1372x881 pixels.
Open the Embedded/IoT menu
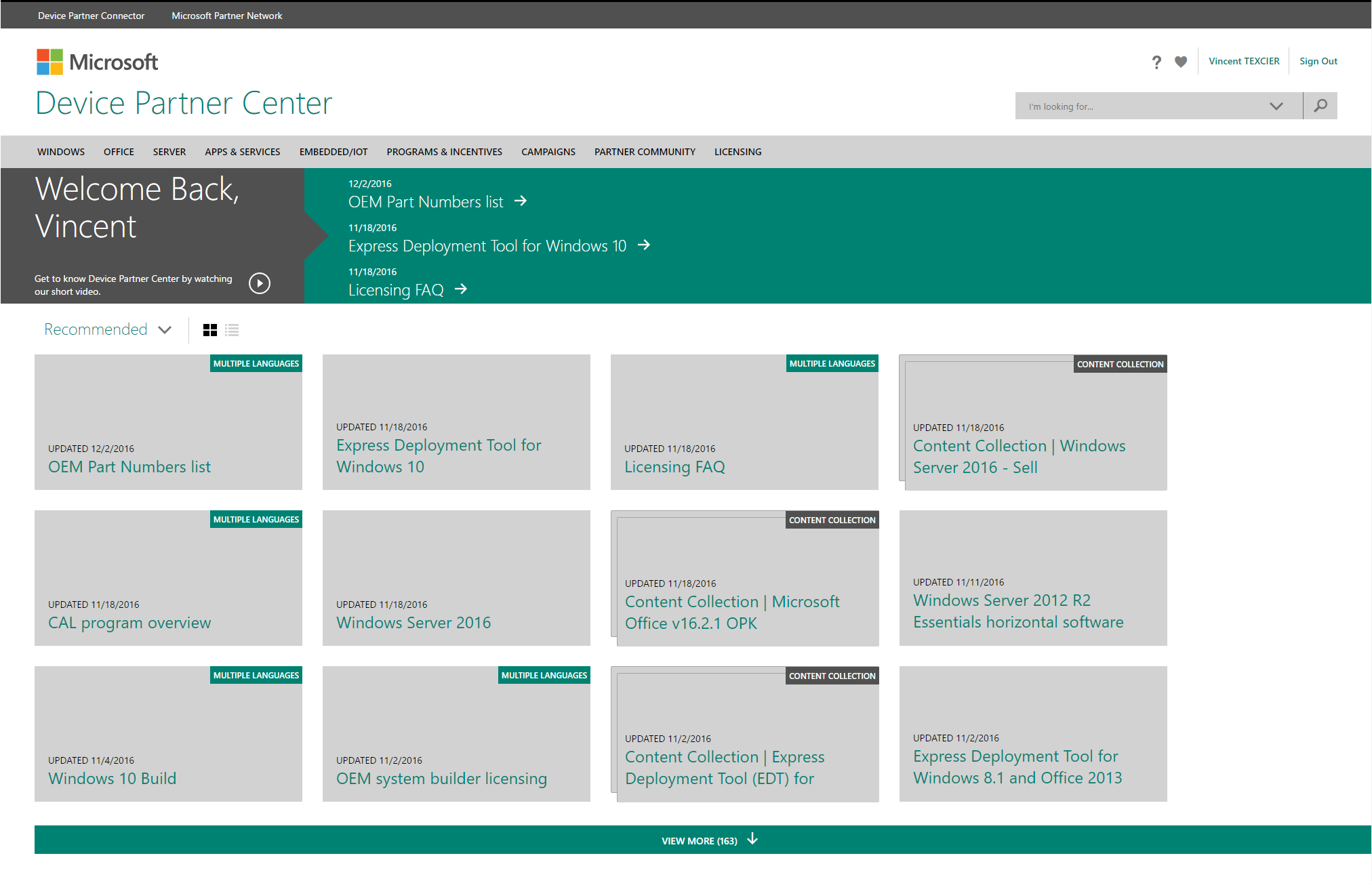[334, 152]
